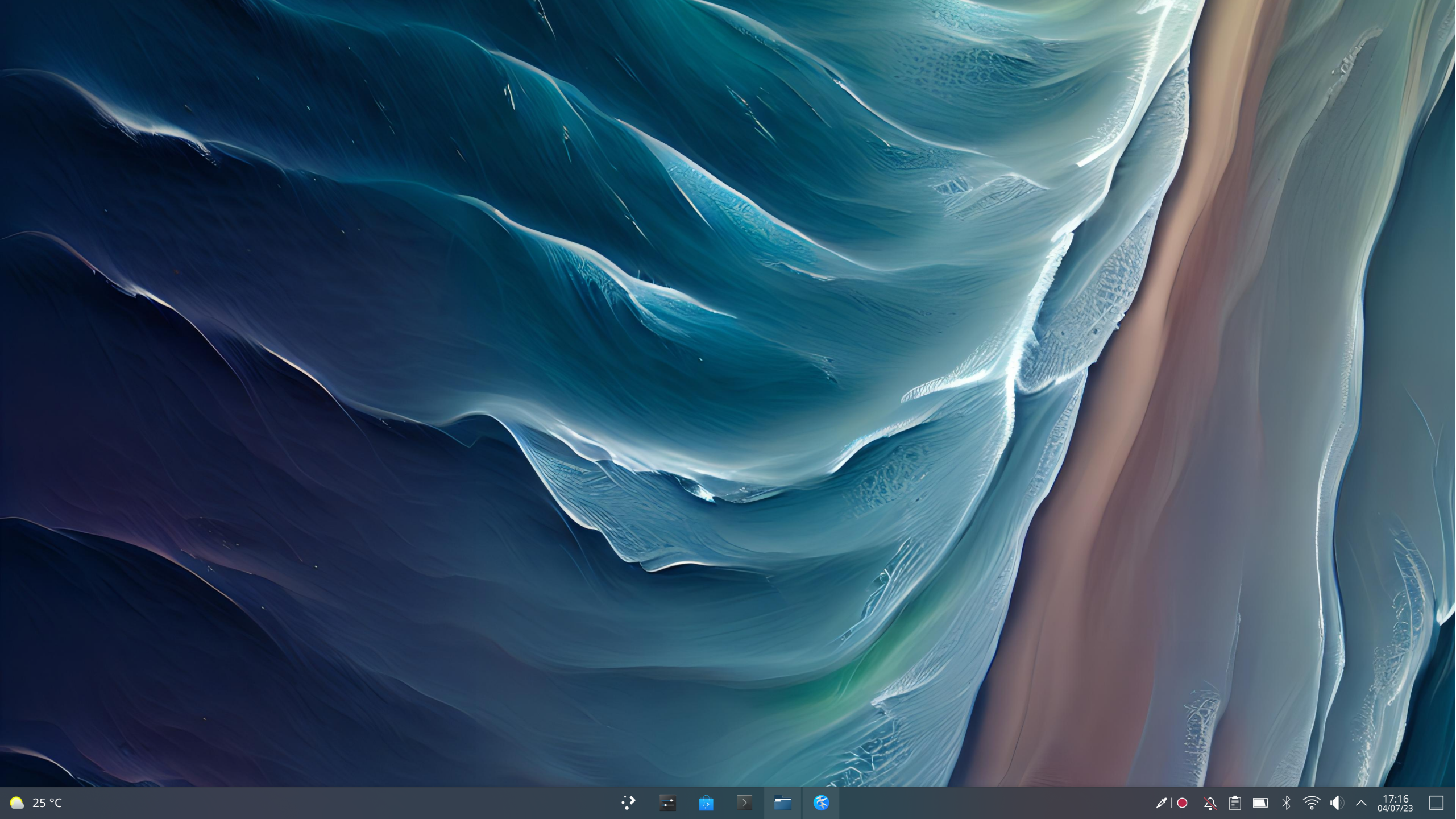Viewport: 1456px width, 819px height.
Task: Show battery and power status
Action: click(1260, 803)
